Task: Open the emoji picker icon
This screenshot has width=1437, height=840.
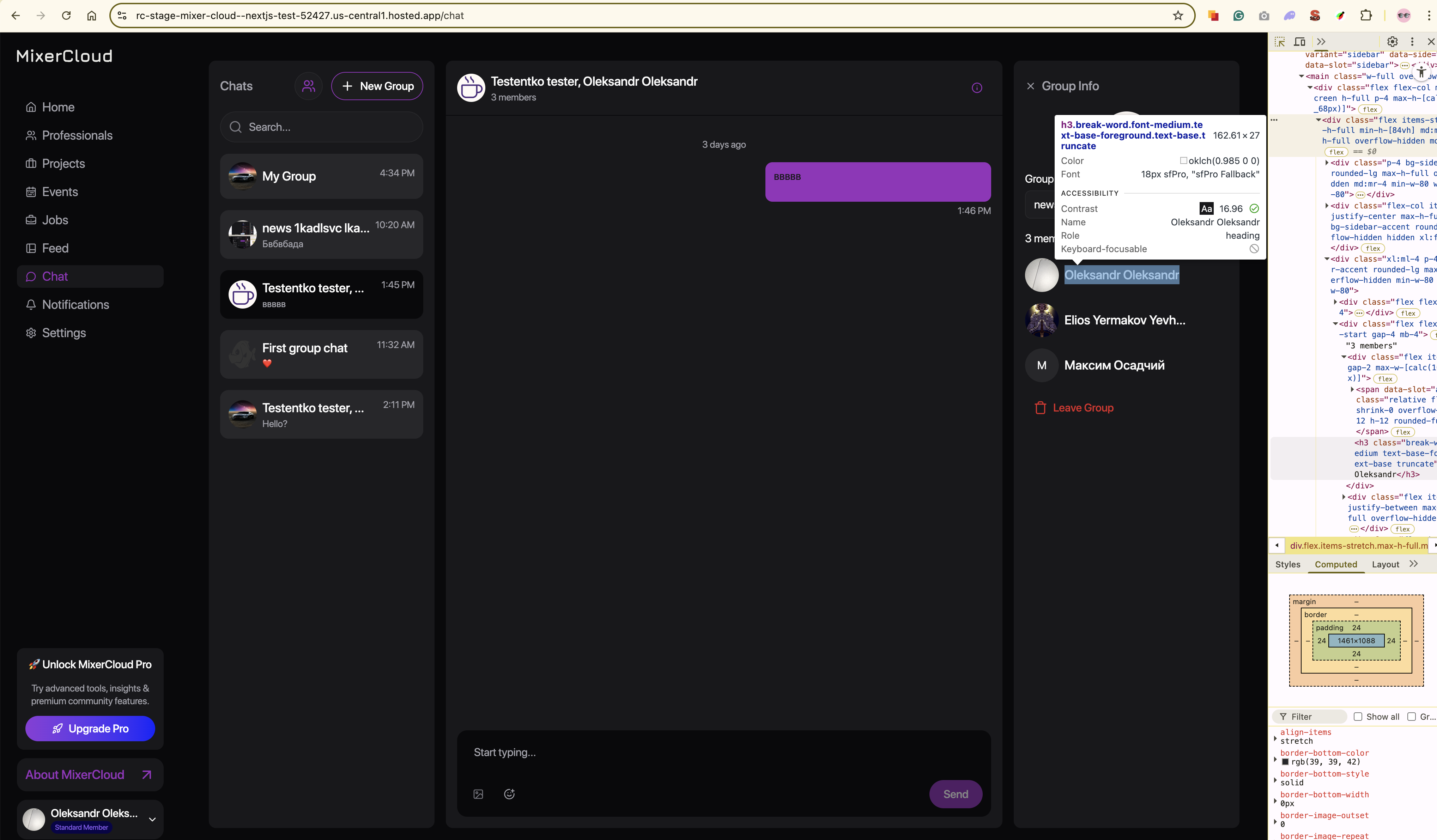Action: tap(509, 794)
